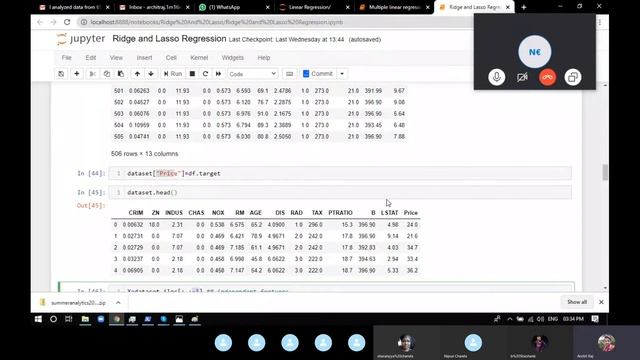Open the pop-out window button in call overlay

coord(573,77)
